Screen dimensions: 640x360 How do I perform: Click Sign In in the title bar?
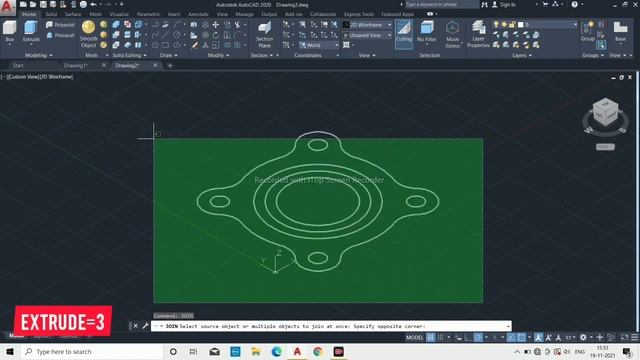pos(503,4)
